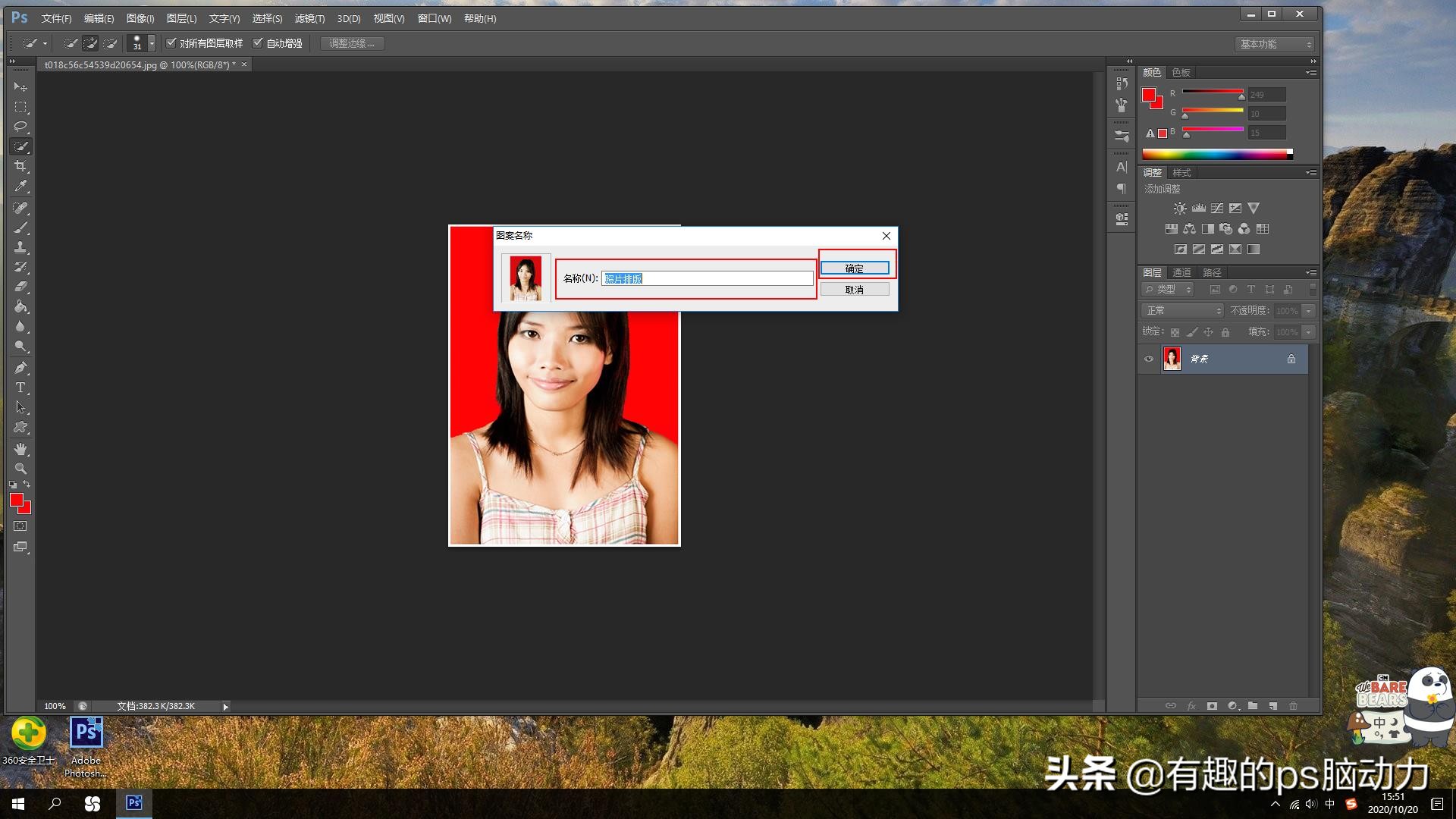Open the 基本功能 workspace dropdown
Image resolution: width=1456 pixels, height=819 pixels.
(1276, 44)
